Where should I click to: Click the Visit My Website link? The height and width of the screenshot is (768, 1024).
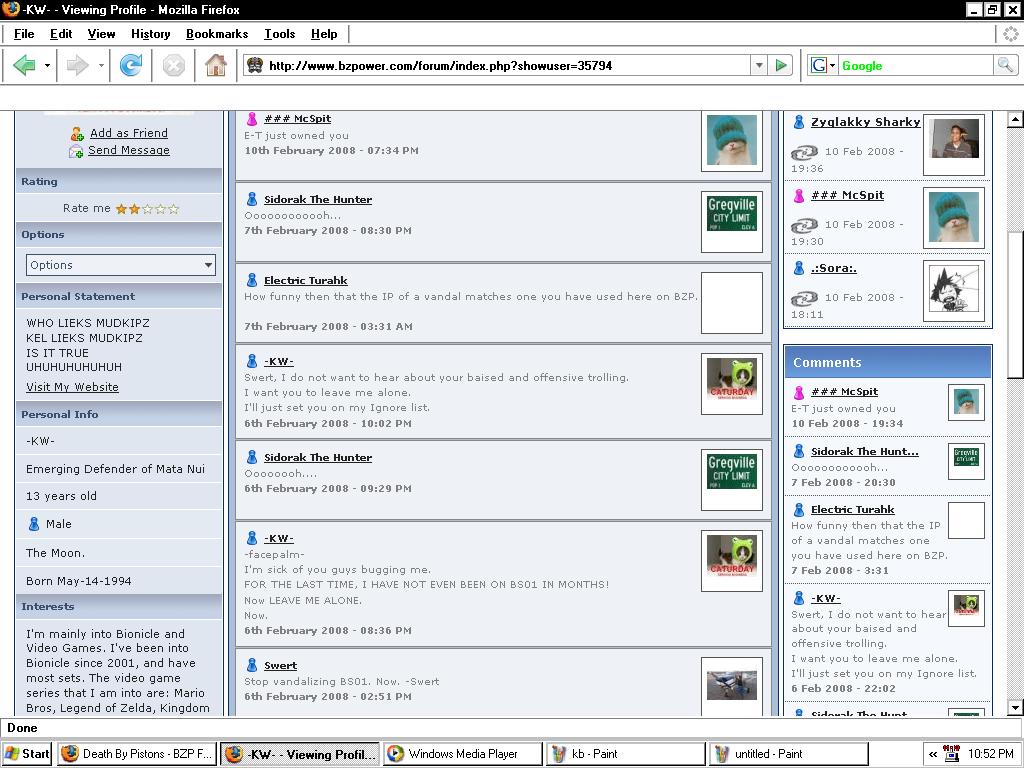72,387
